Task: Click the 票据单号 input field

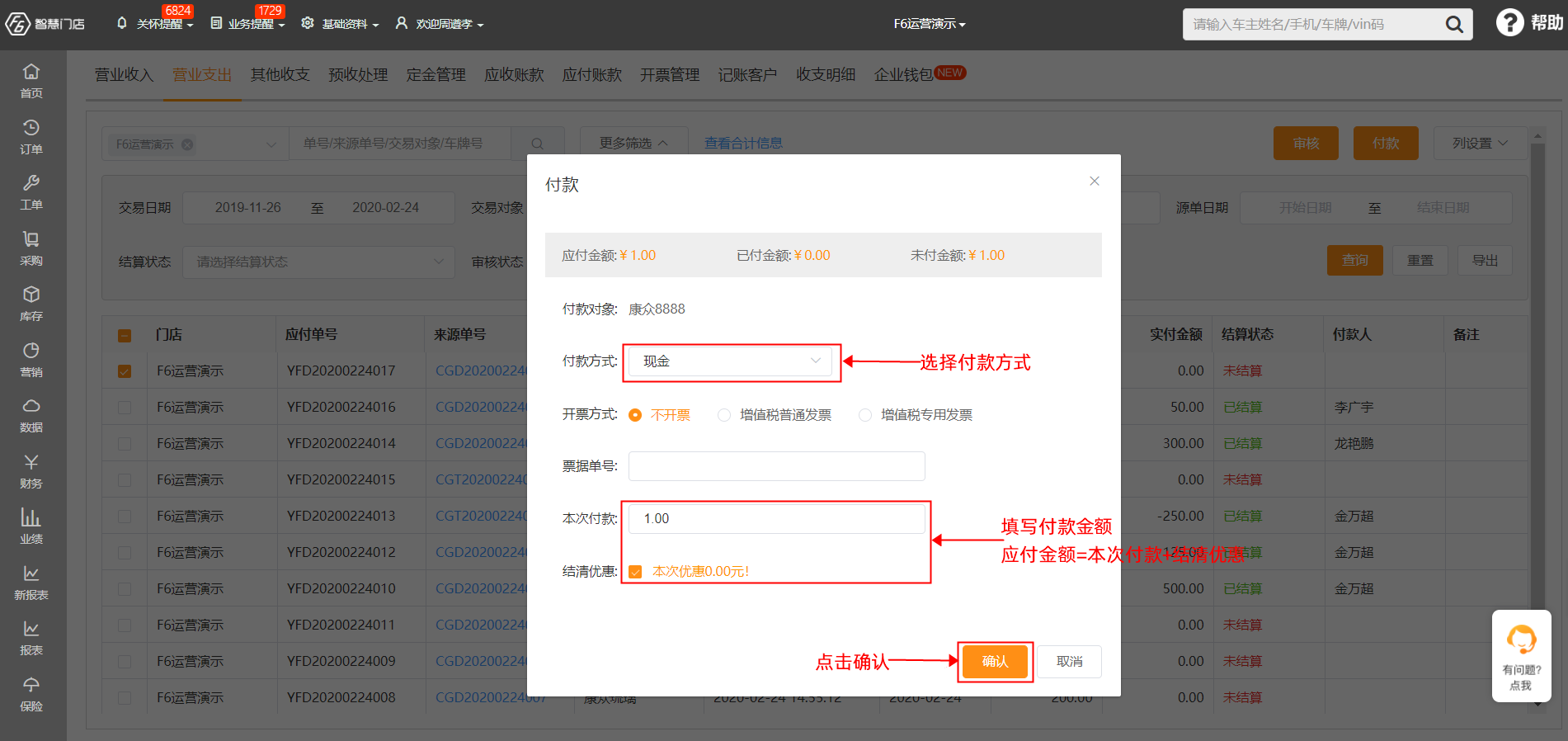Action: (777, 466)
